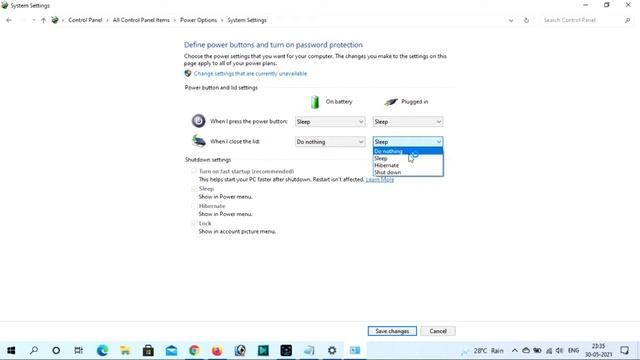
Task: Open the volume speaker tray icon
Action: [560, 351]
